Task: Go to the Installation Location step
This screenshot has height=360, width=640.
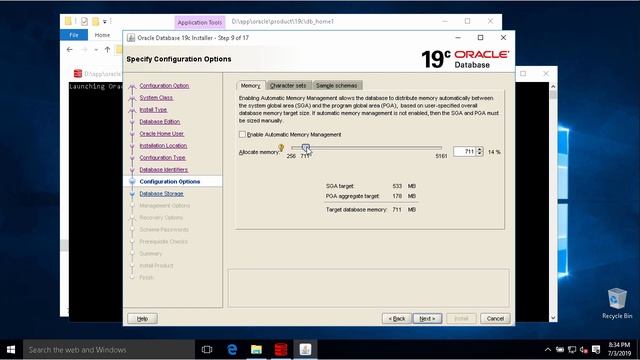Action: tap(163, 146)
